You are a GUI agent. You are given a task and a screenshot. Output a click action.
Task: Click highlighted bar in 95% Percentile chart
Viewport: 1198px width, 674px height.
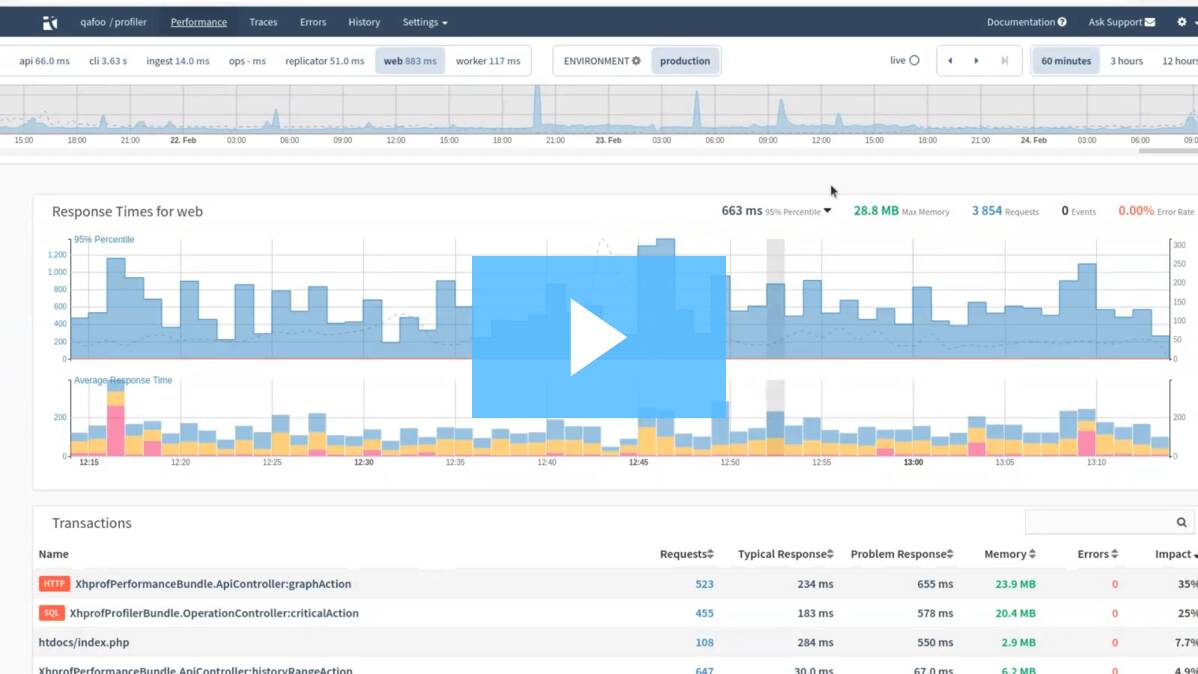click(775, 321)
